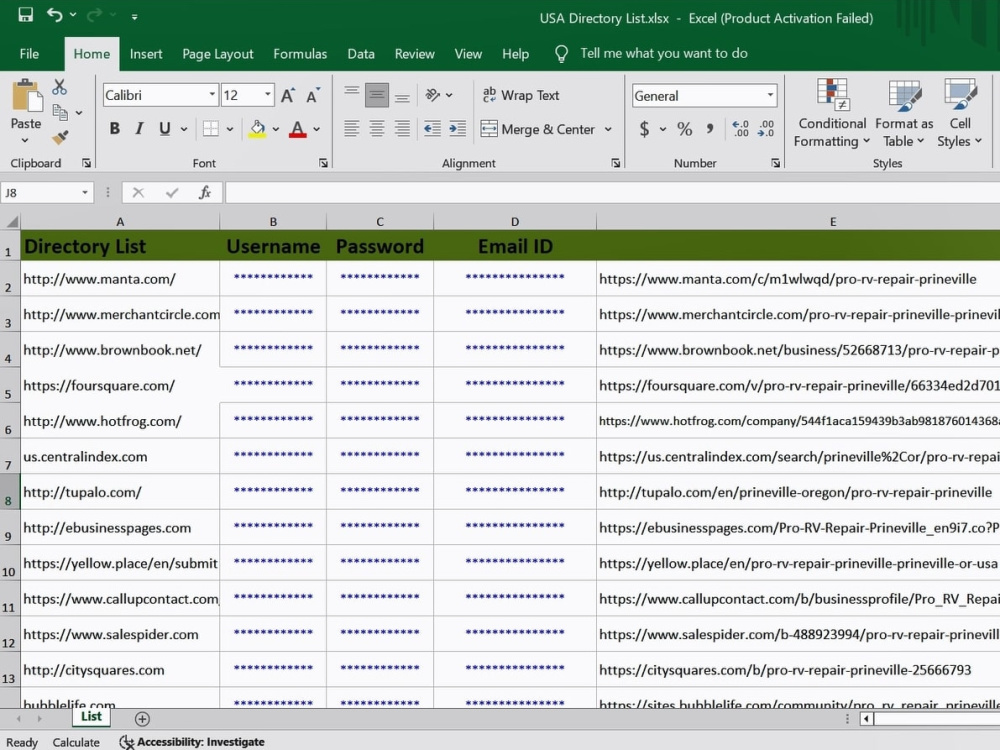Open the font size 12 dropdown
The width and height of the screenshot is (1000, 750).
pyautogui.click(x=268, y=95)
